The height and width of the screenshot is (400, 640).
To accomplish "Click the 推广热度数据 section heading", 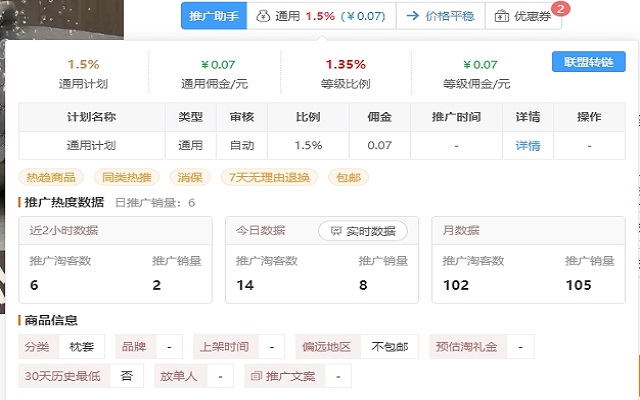I will 64,202.
